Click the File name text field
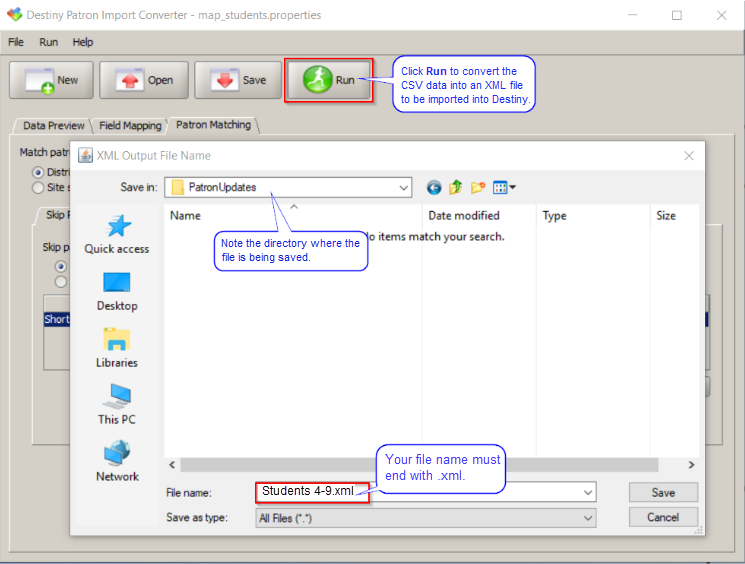This screenshot has width=745, height=564. (470, 492)
